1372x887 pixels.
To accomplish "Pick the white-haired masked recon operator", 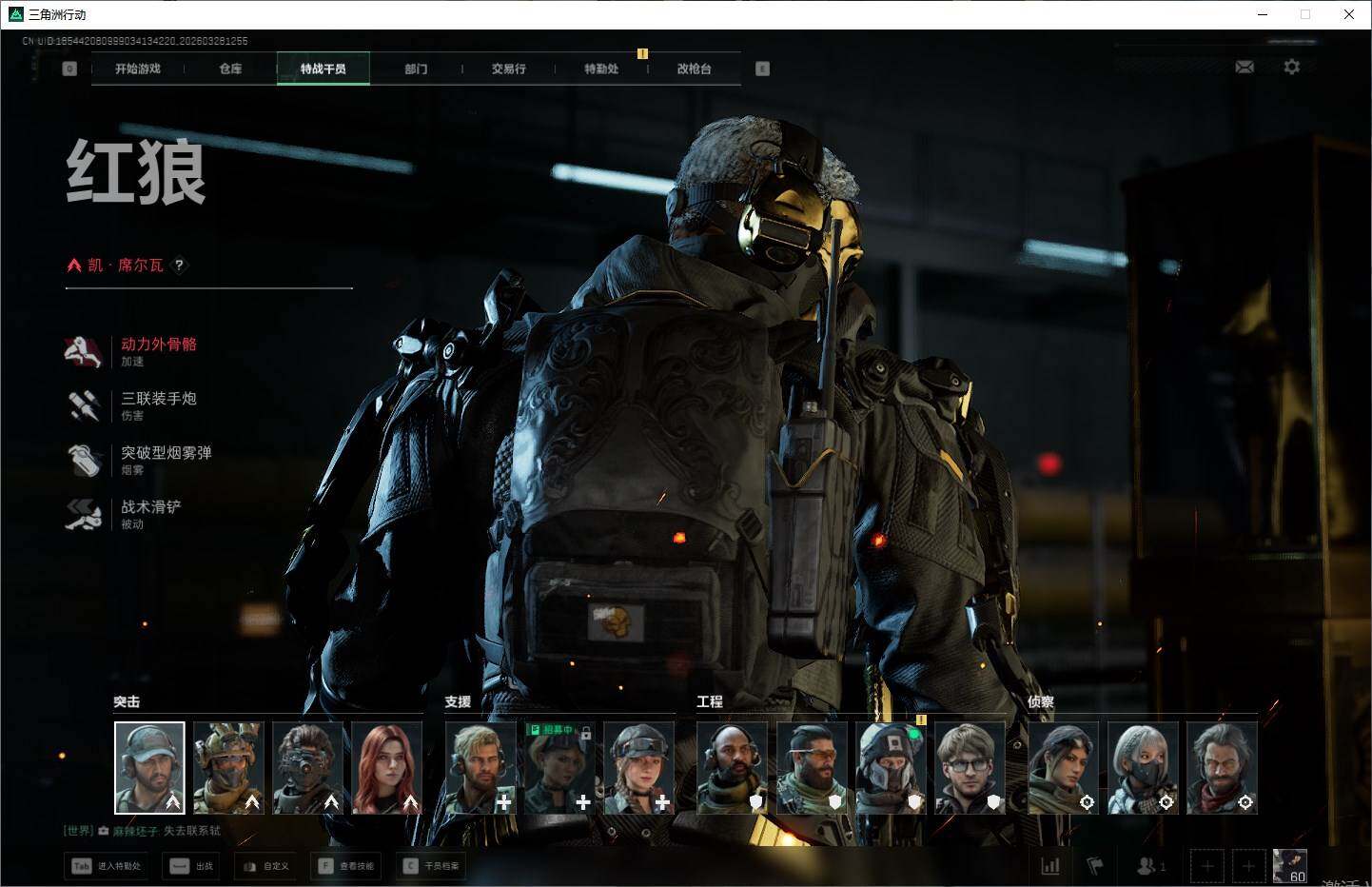I will pos(1143,768).
